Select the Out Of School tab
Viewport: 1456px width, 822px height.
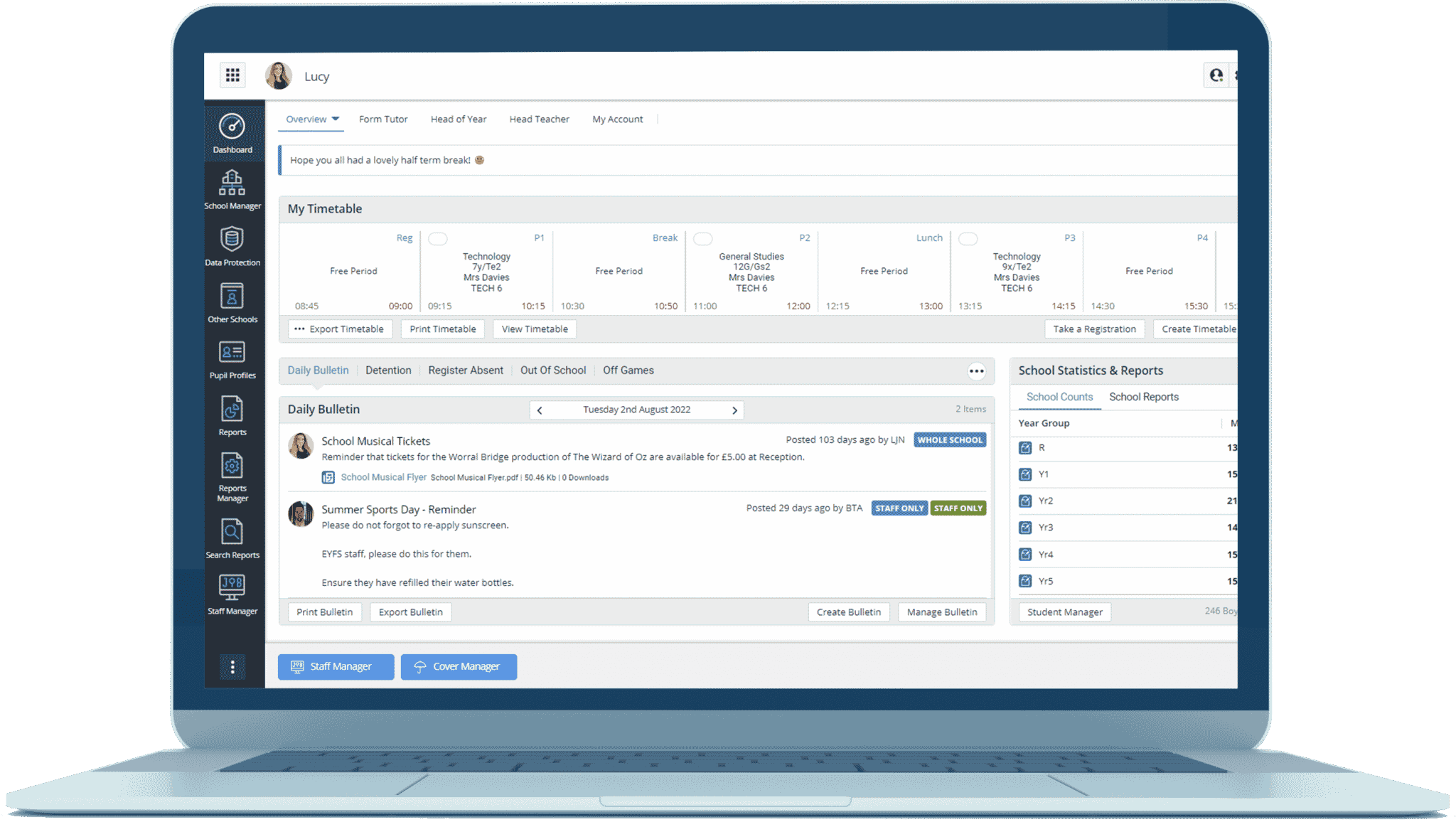click(553, 370)
